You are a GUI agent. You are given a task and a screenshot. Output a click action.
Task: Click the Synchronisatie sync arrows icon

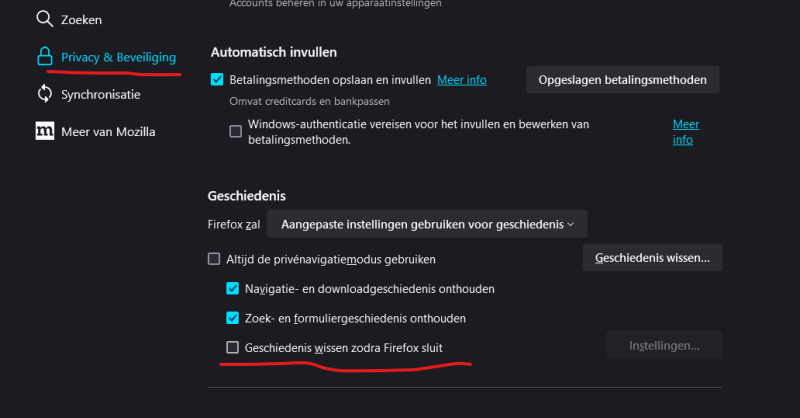coord(44,94)
